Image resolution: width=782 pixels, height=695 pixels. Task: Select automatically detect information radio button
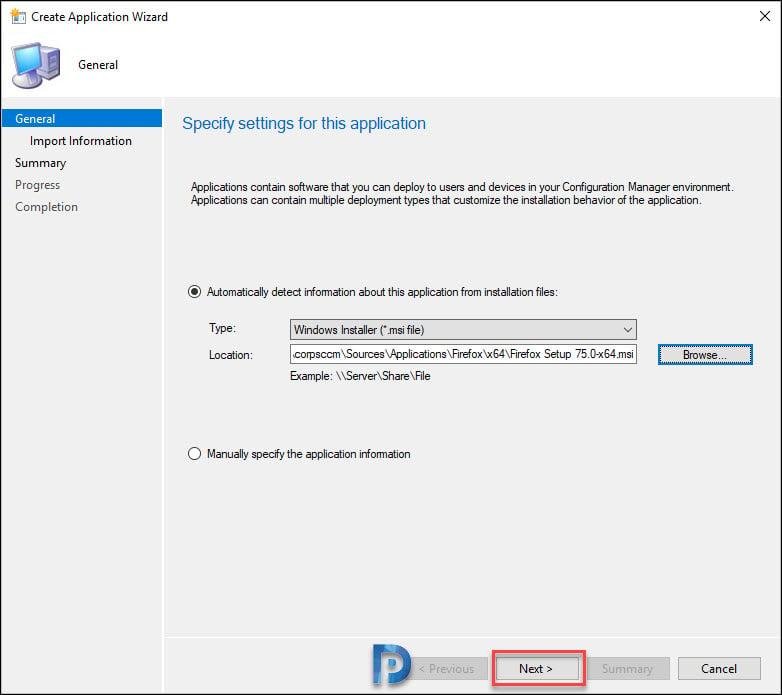(x=195, y=292)
